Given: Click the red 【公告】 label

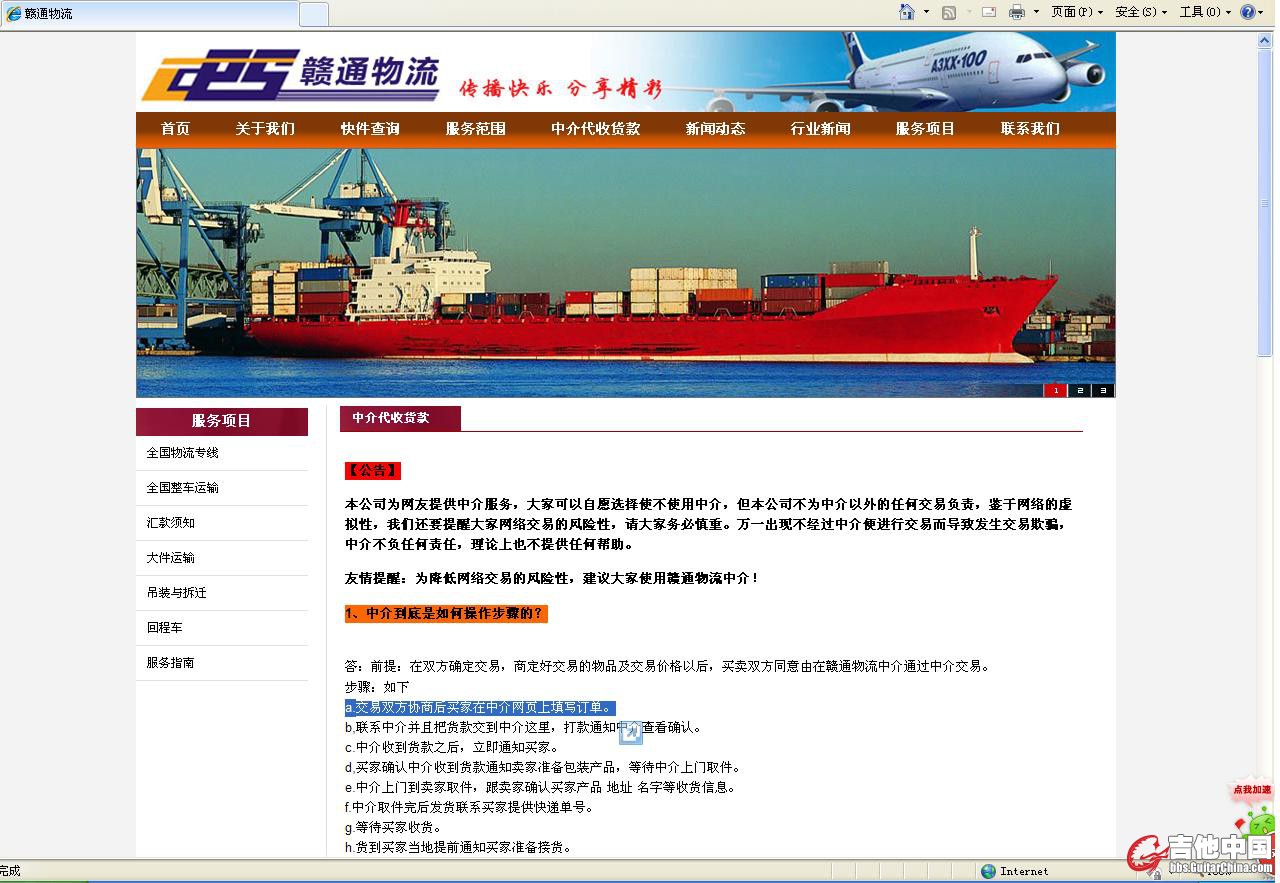Looking at the screenshot, I should [373, 470].
